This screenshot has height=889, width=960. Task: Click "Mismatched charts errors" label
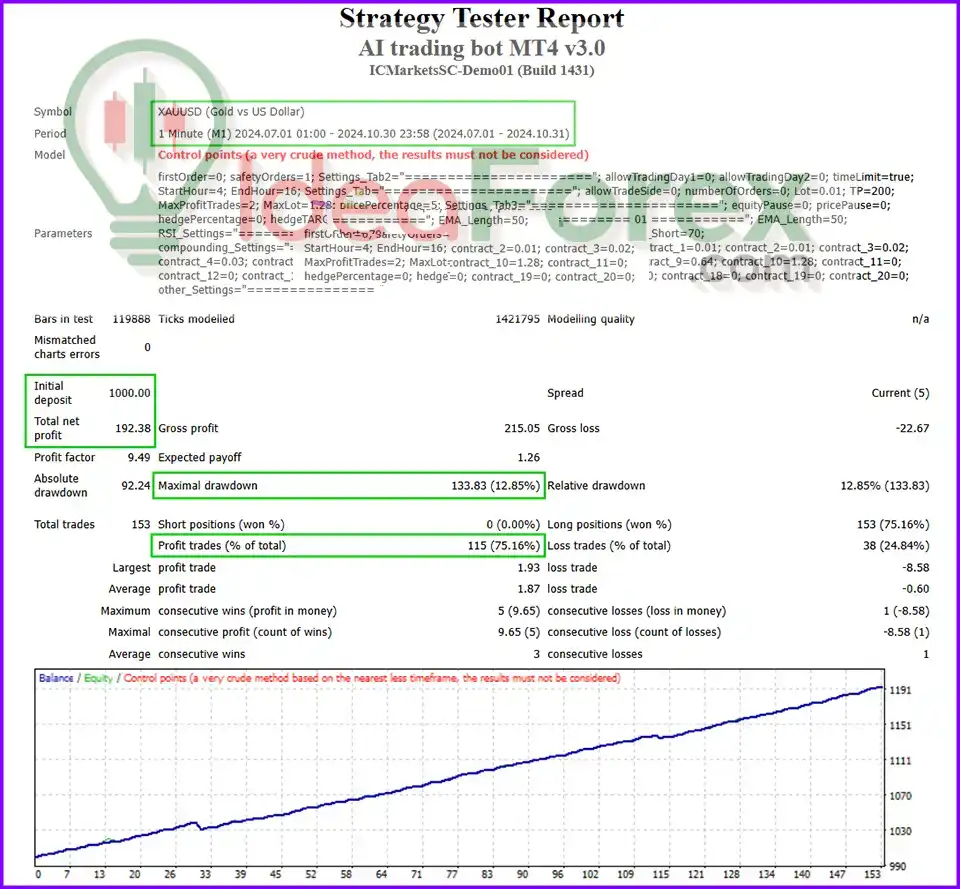pos(67,347)
